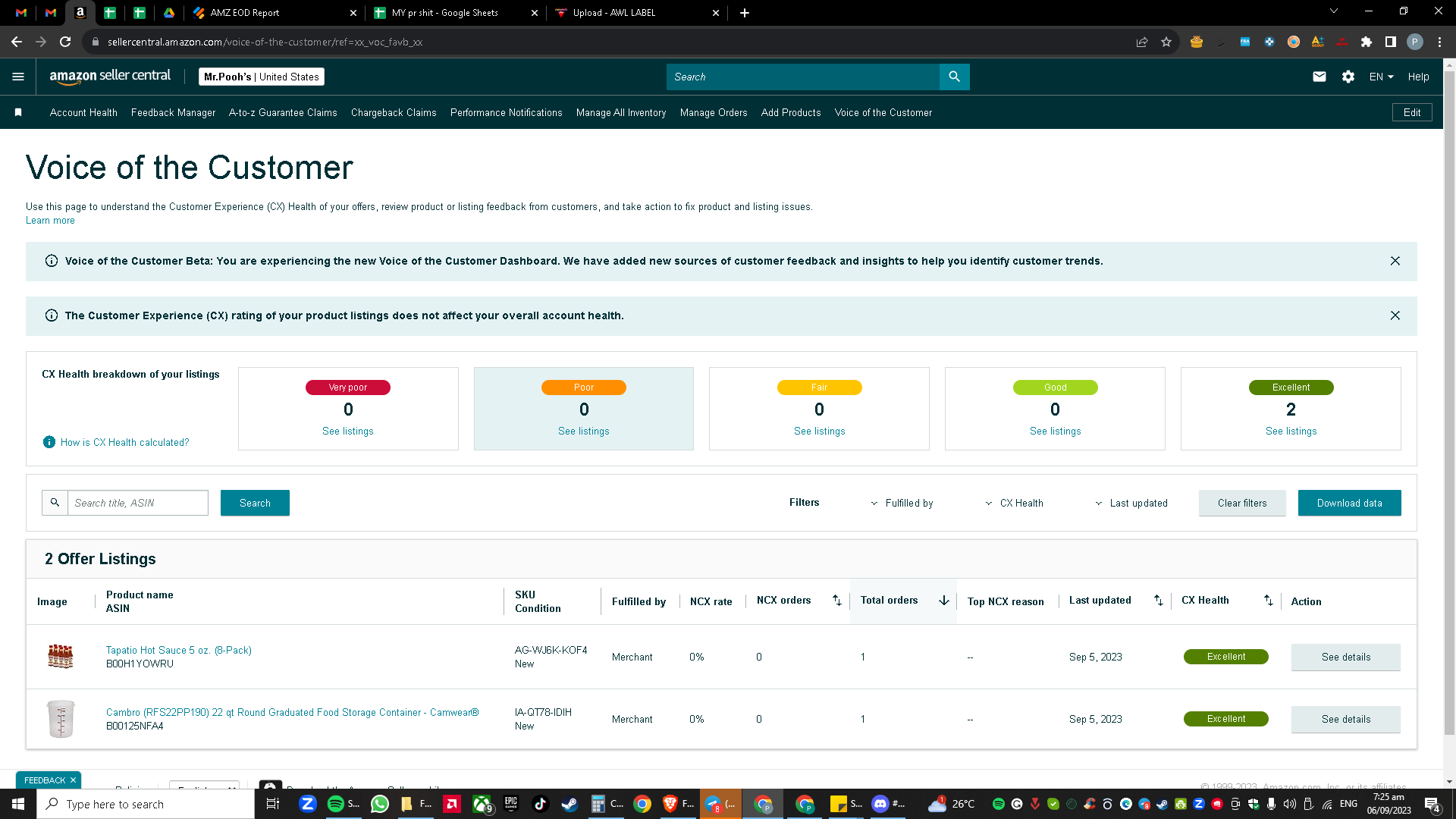Screen dimensions: 1456x819
Task: Click How is CX Health calculated link
Action: coord(125,442)
